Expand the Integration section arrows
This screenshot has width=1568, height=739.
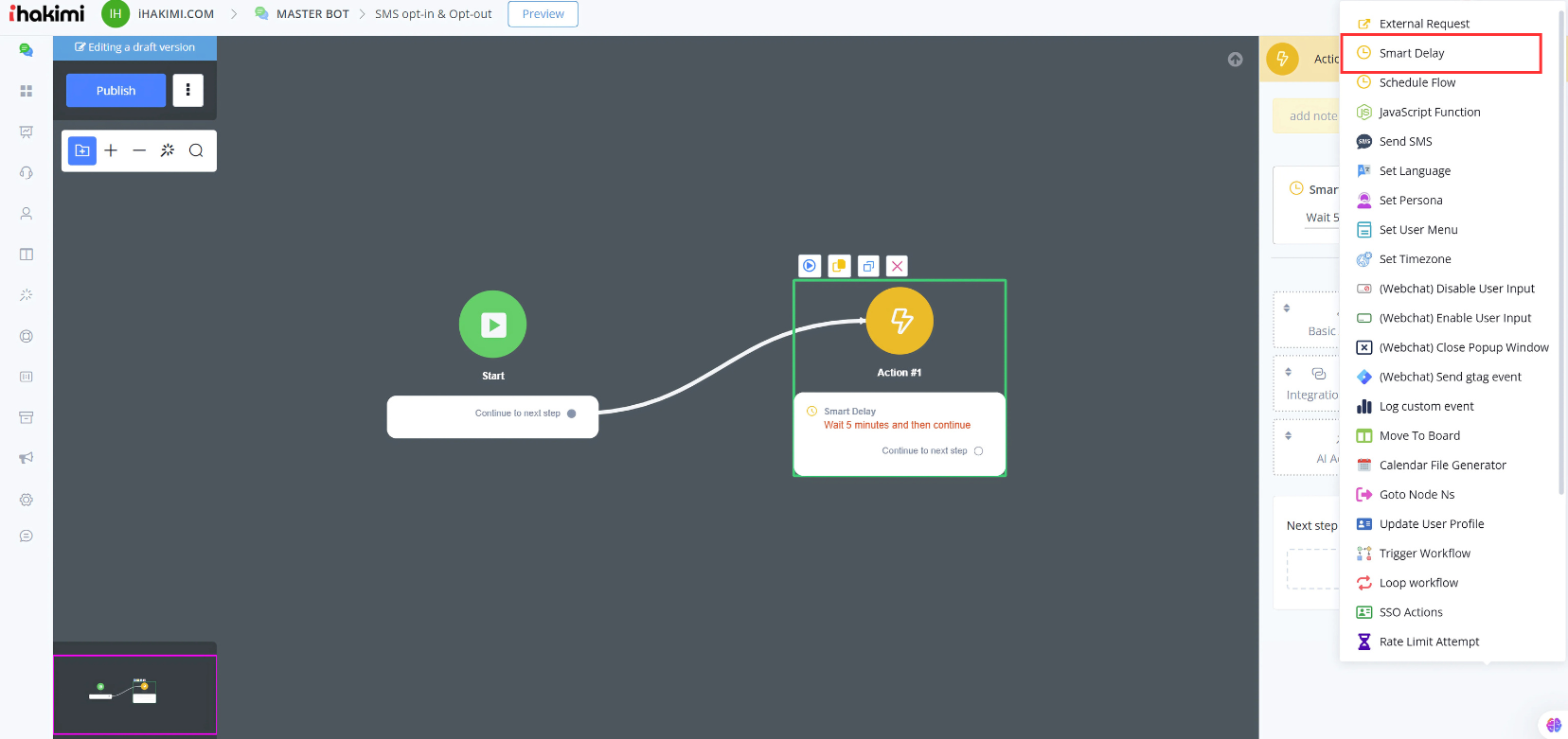tap(1288, 372)
